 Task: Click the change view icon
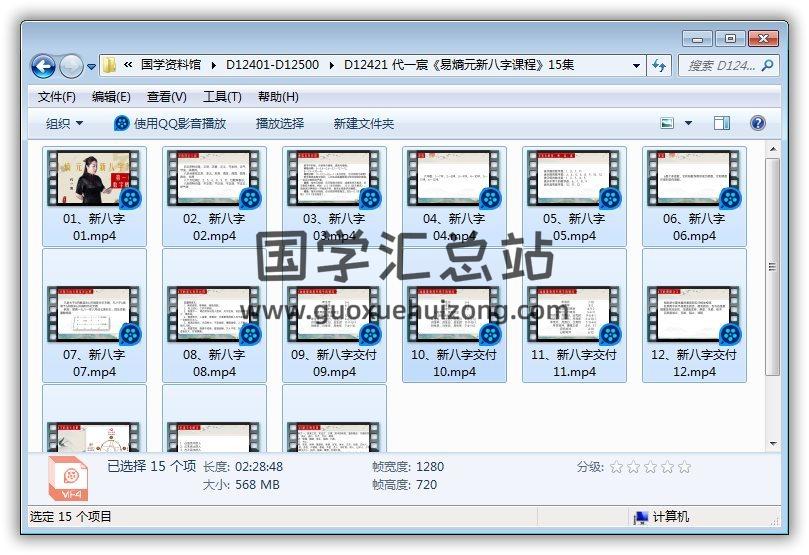667,123
